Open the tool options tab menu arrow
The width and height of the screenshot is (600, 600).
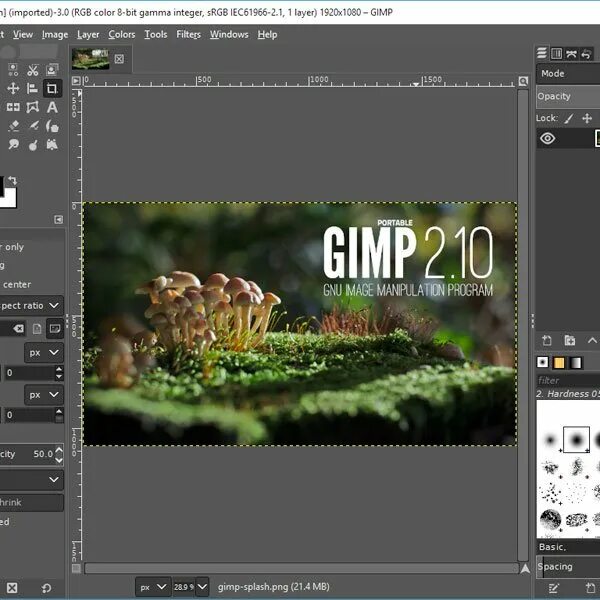58,219
